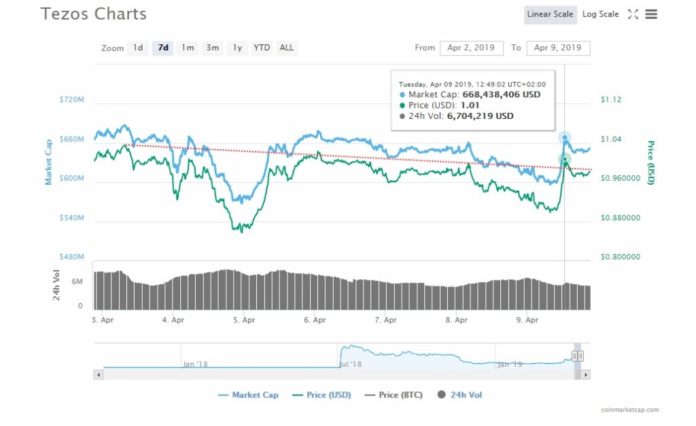Open coinmarketcap.com credit link

630,410
